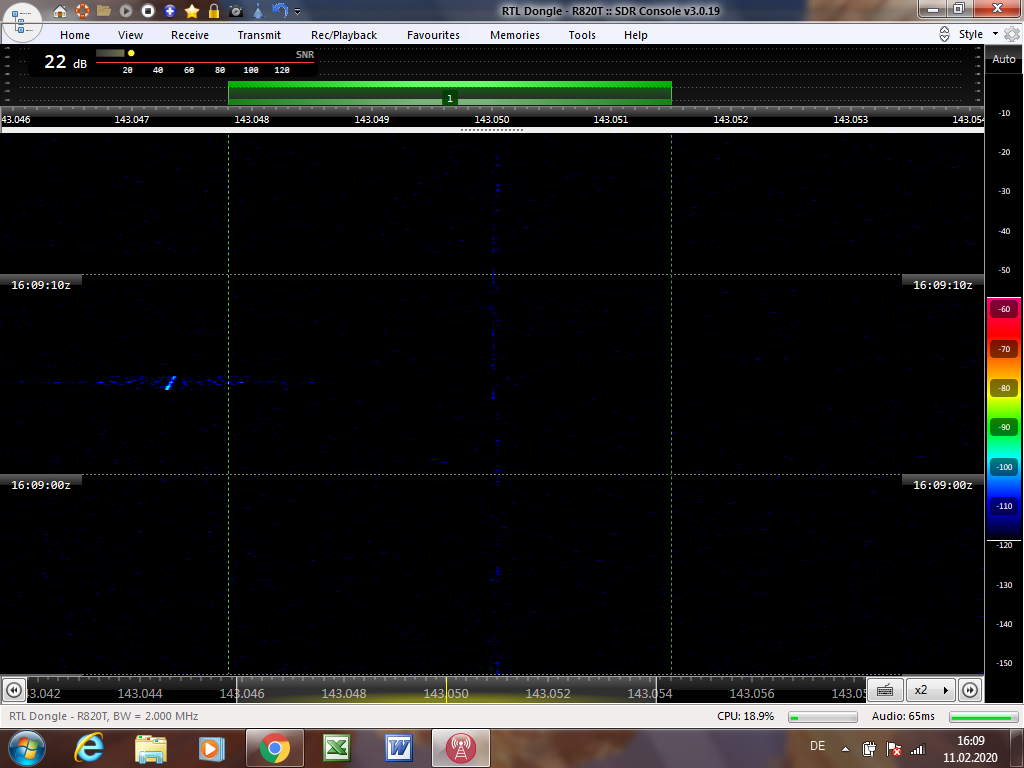Open the x2 zoom dropdown
This screenshot has width=1024, height=768.
tap(931, 690)
